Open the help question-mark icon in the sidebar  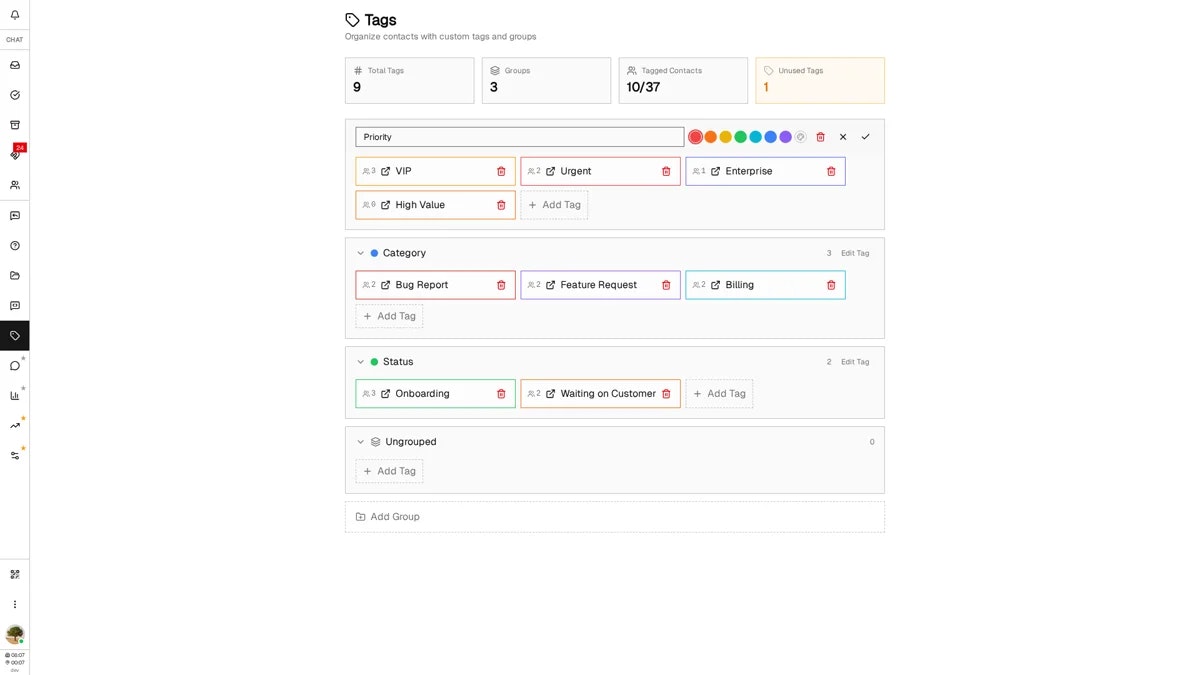(14, 245)
